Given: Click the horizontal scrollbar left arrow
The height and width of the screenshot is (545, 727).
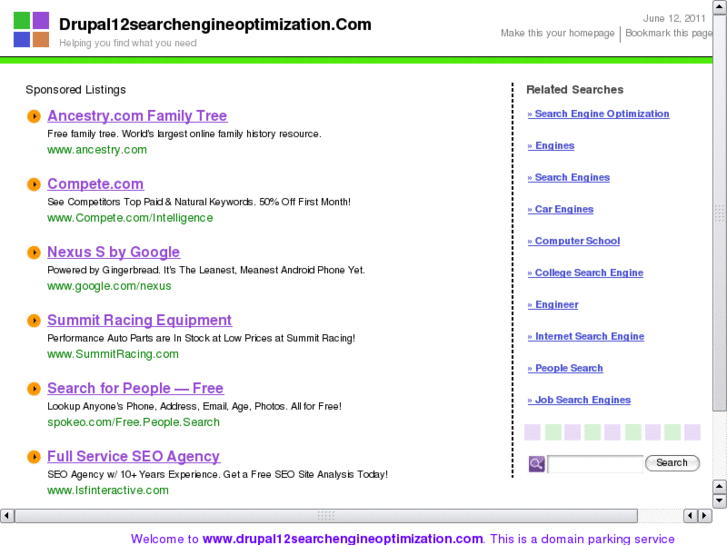Looking at the screenshot, I should [x=7, y=515].
